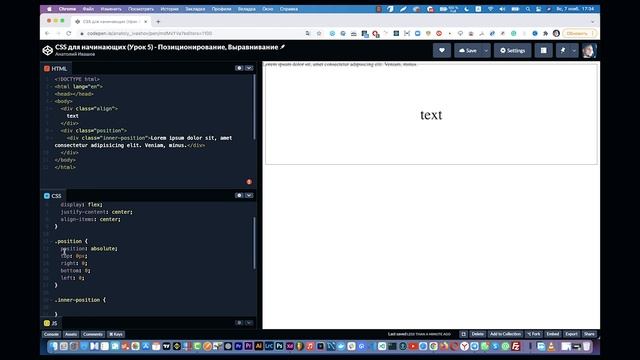Open the Справка menu
The image size is (640, 360).
click(289, 9)
